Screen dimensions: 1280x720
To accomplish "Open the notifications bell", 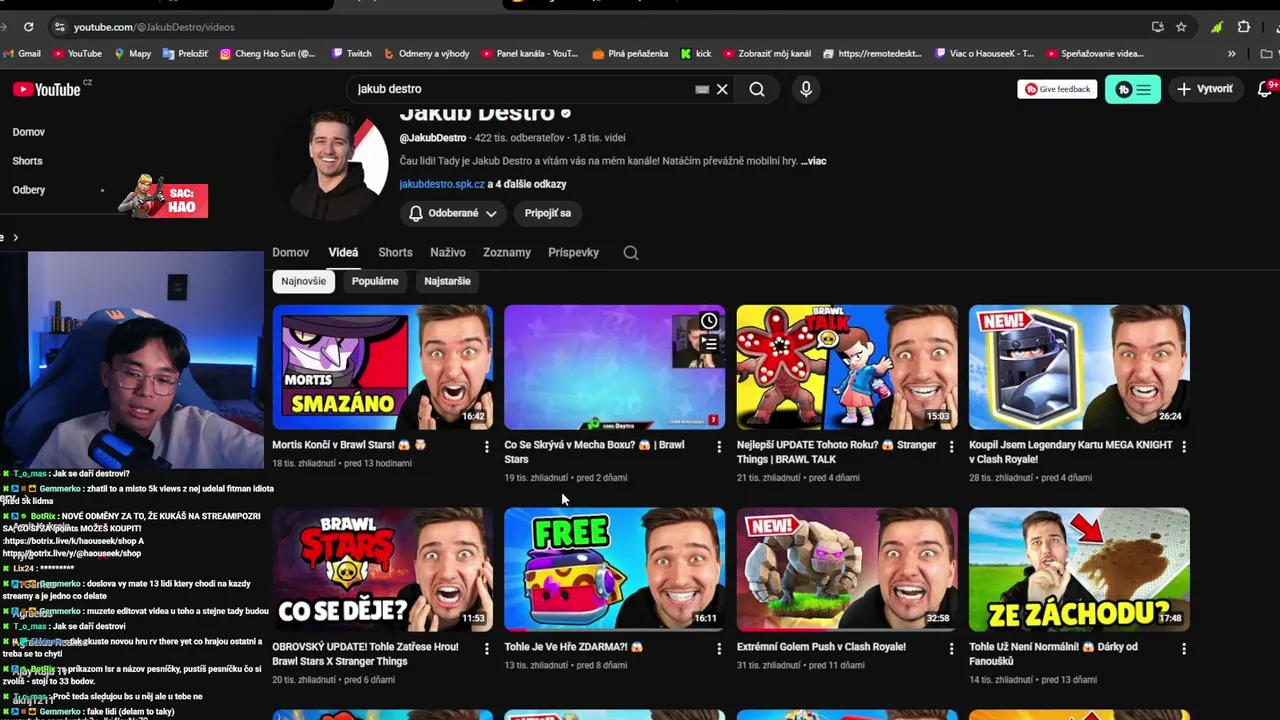I will pyautogui.click(x=1265, y=89).
